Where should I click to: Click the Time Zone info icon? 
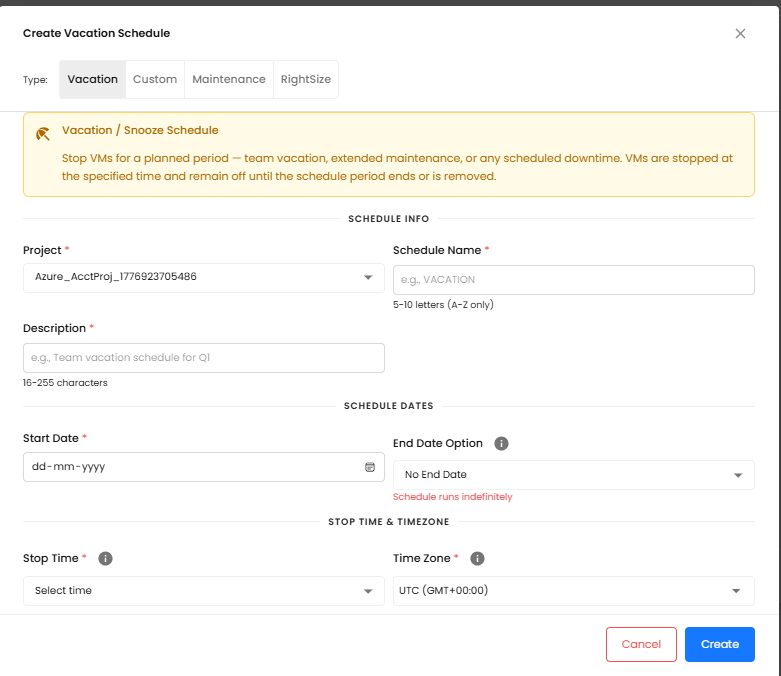[477, 558]
